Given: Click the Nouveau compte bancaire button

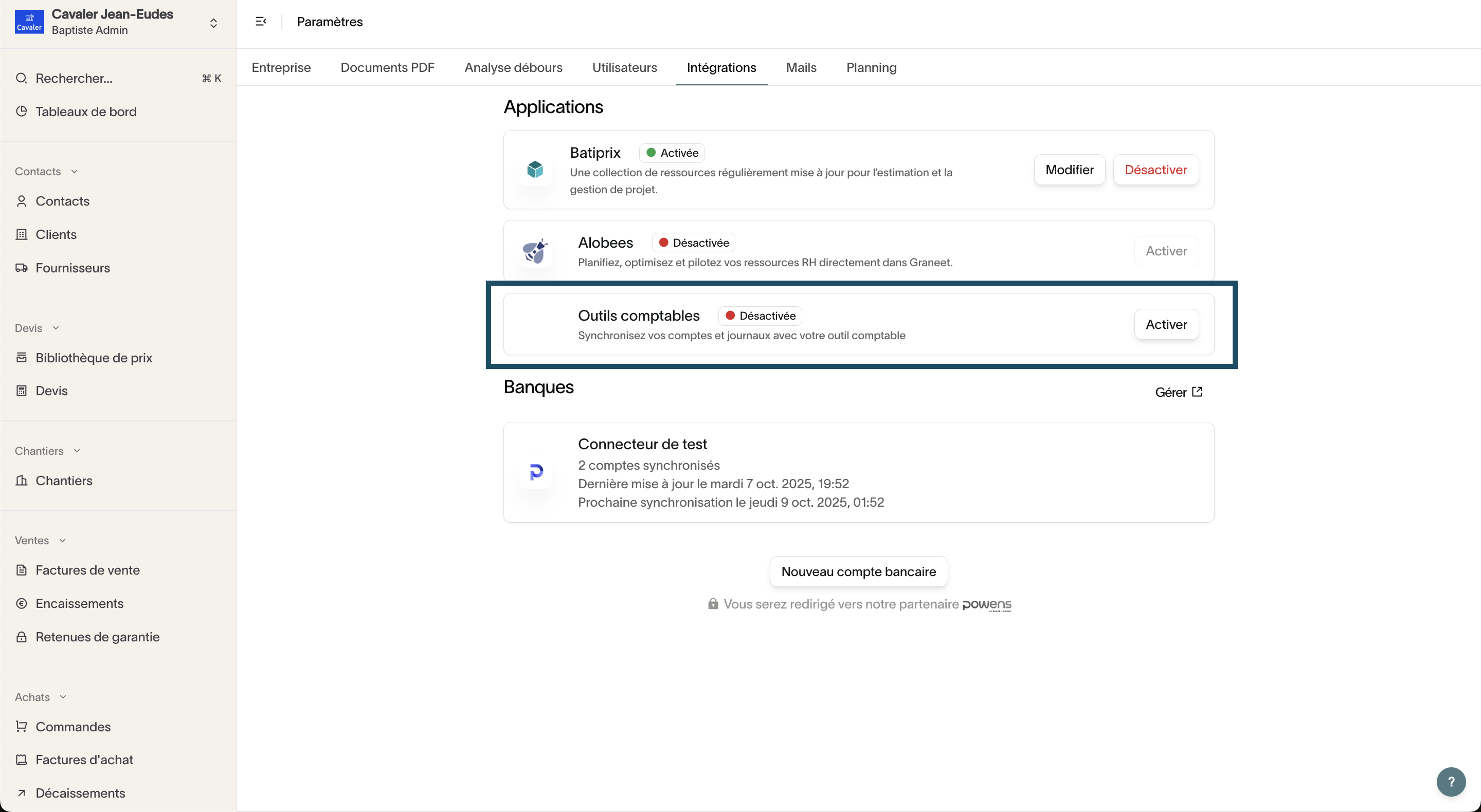Looking at the screenshot, I should (x=858, y=571).
